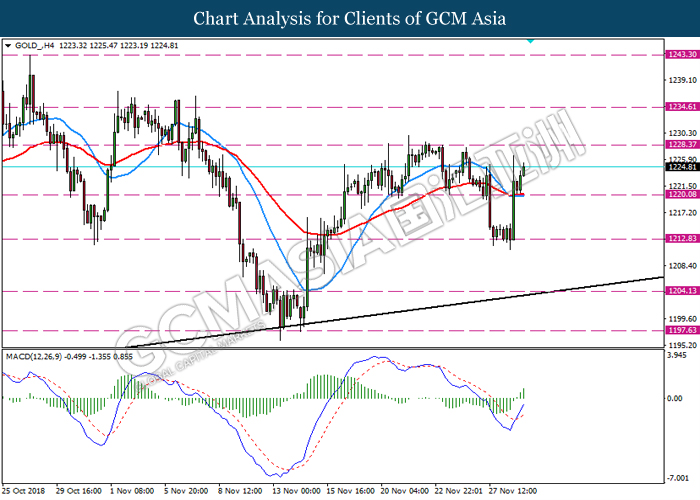Image resolution: width=700 pixels, height=500 pixels.
Task: Click the 1221.50 axis price value
Action: [682, 186]
